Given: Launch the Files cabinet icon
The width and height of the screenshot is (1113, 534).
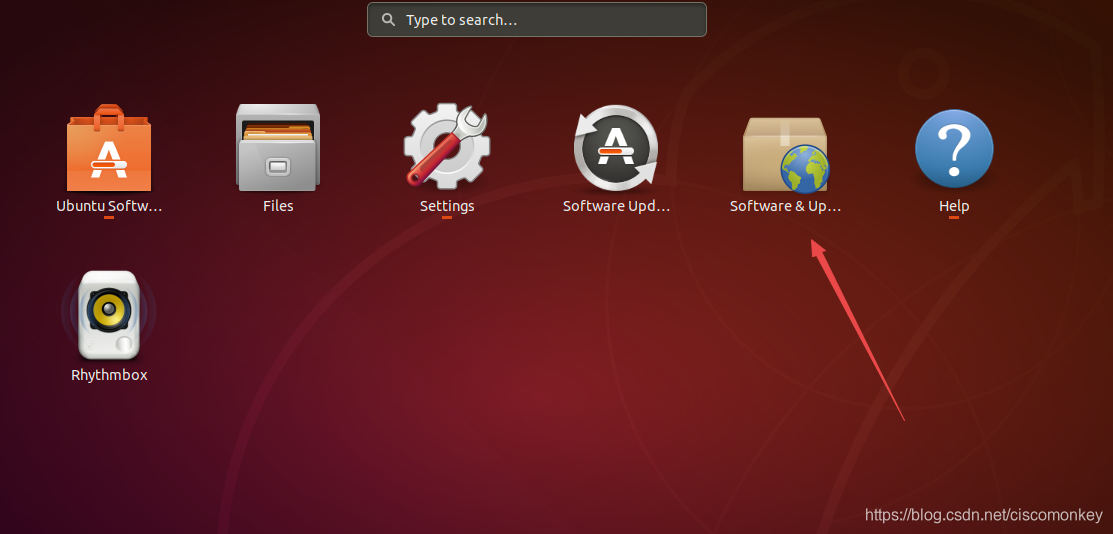Looking at the screenshot, I should point(278,148).
